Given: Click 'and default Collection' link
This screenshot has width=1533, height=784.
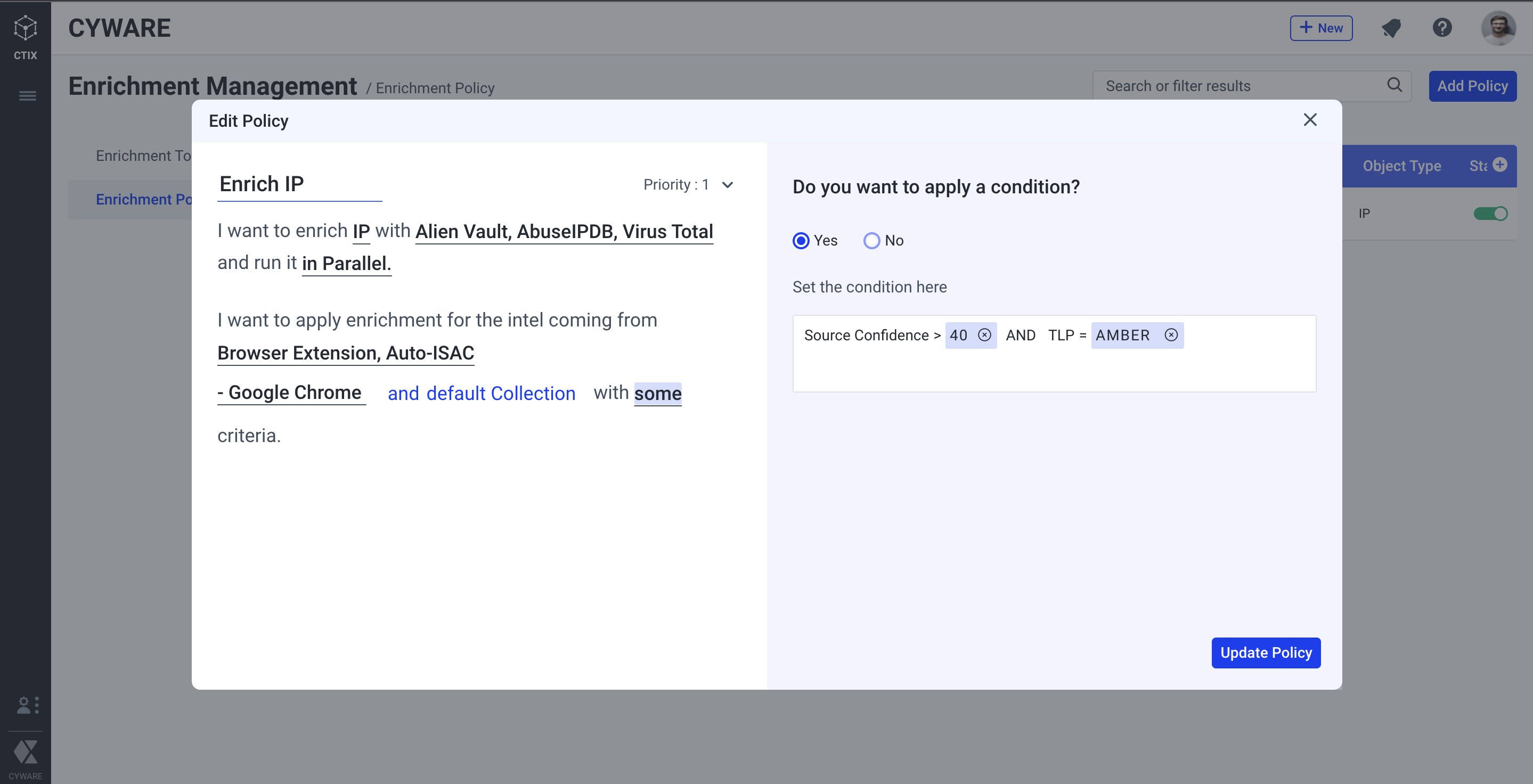Looking at the screenshot, I should [x=481, y=393].
